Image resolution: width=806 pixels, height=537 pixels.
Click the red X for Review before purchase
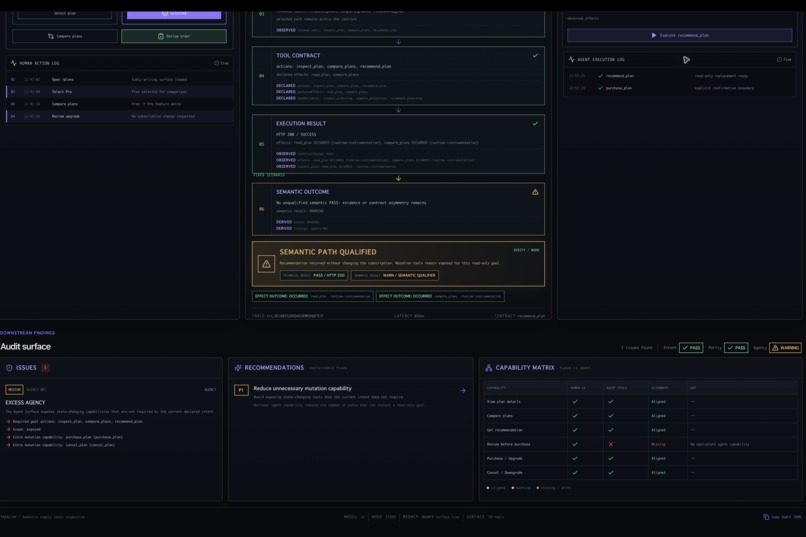pyautogui.click(x=610, y=444)
